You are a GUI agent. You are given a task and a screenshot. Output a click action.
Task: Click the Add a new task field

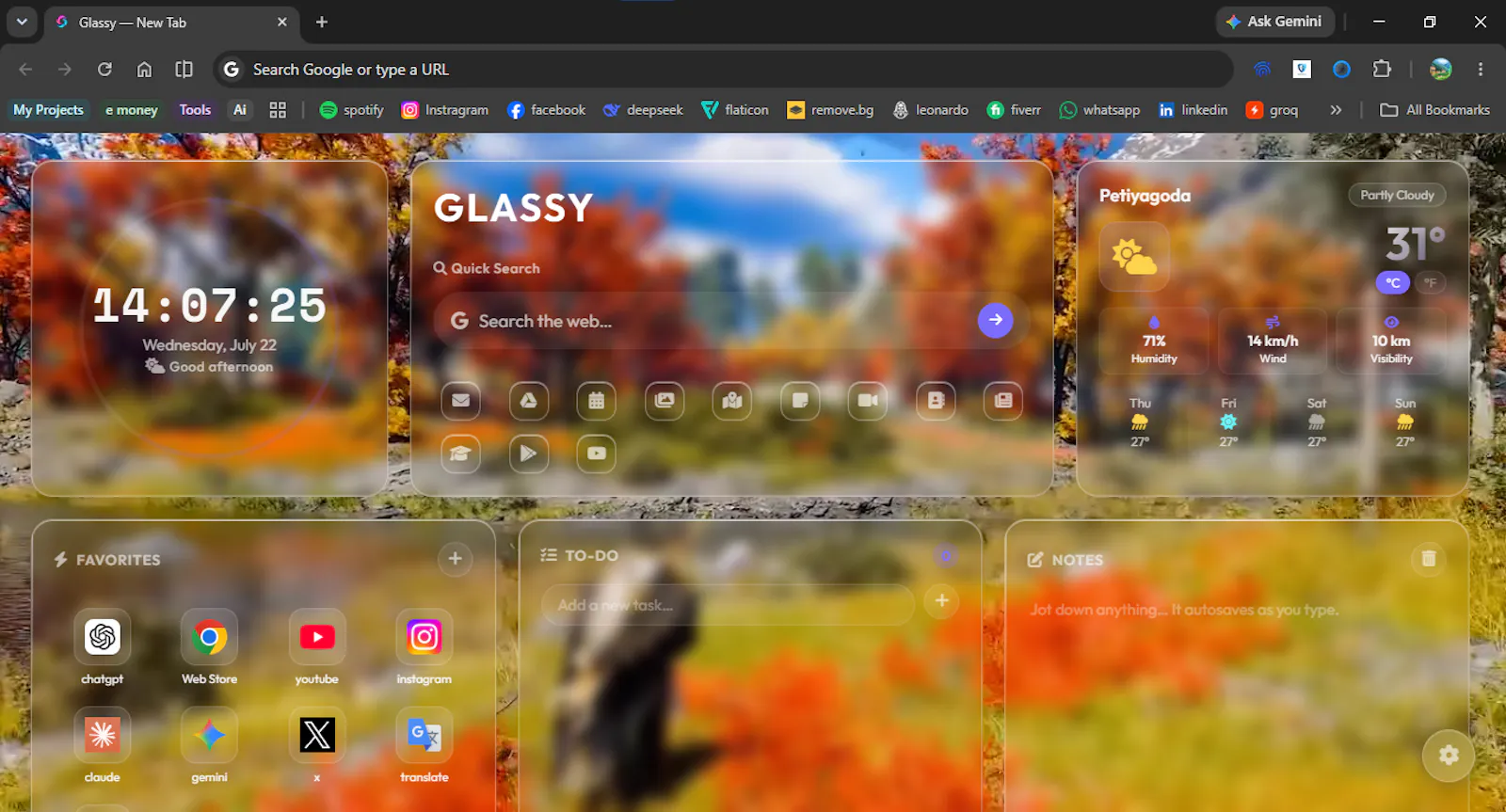pos(728,605)
